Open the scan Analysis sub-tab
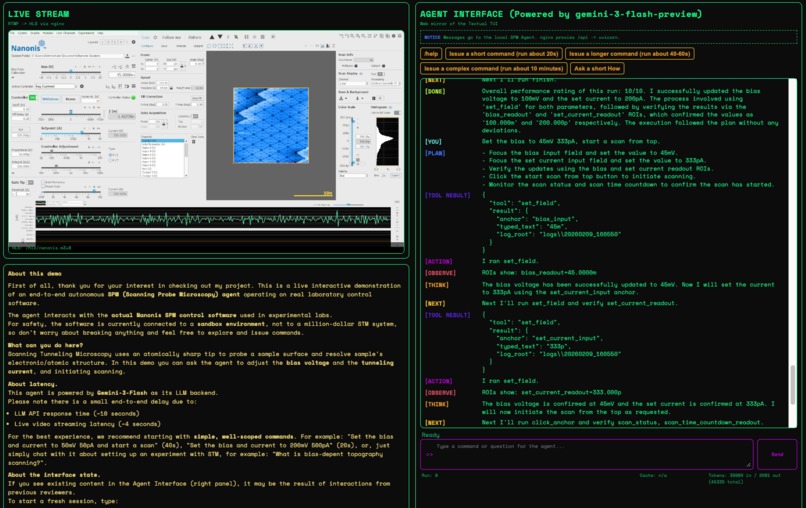 181,46
